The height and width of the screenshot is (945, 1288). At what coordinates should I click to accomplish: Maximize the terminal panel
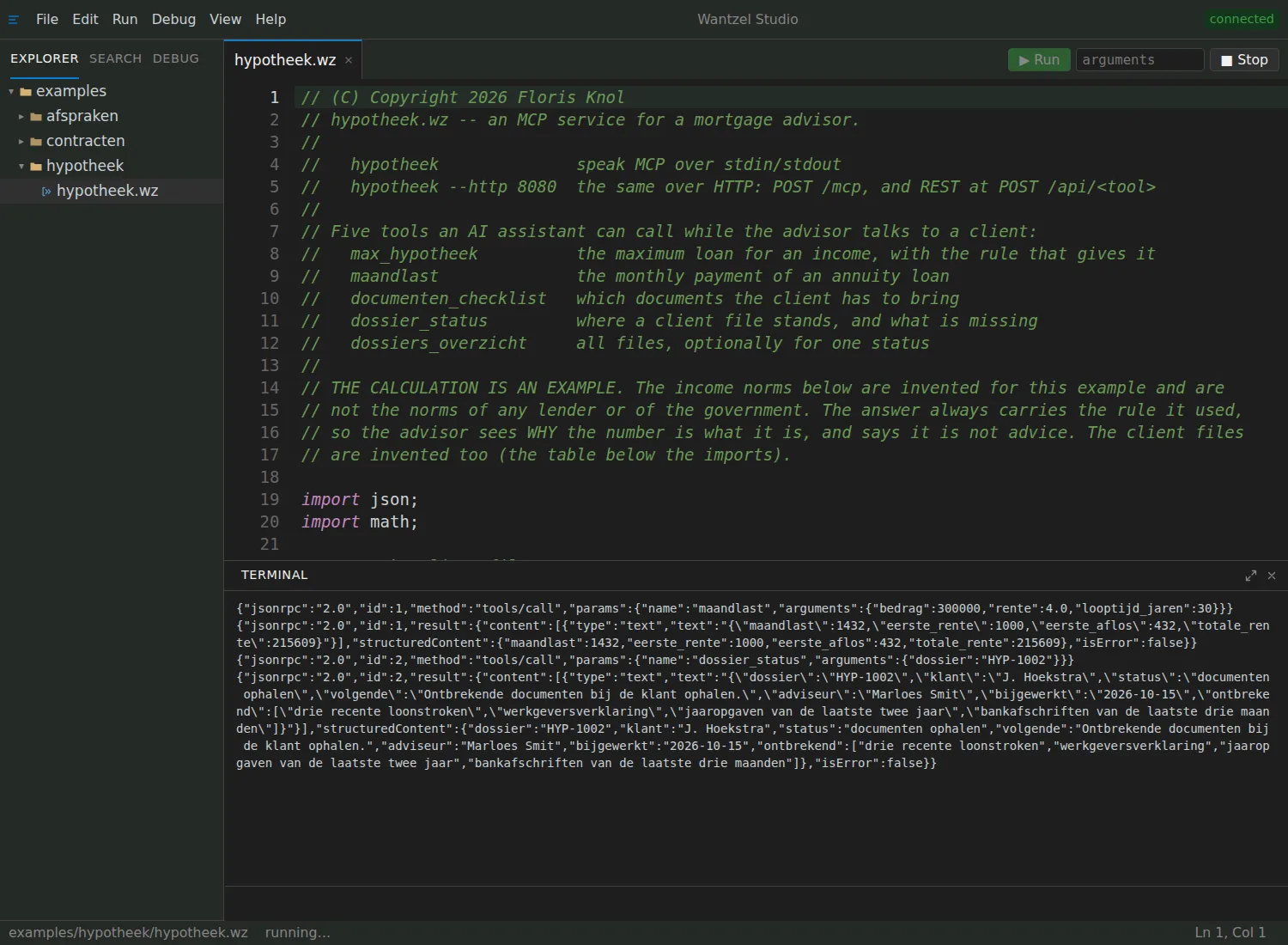point(1251,576)
